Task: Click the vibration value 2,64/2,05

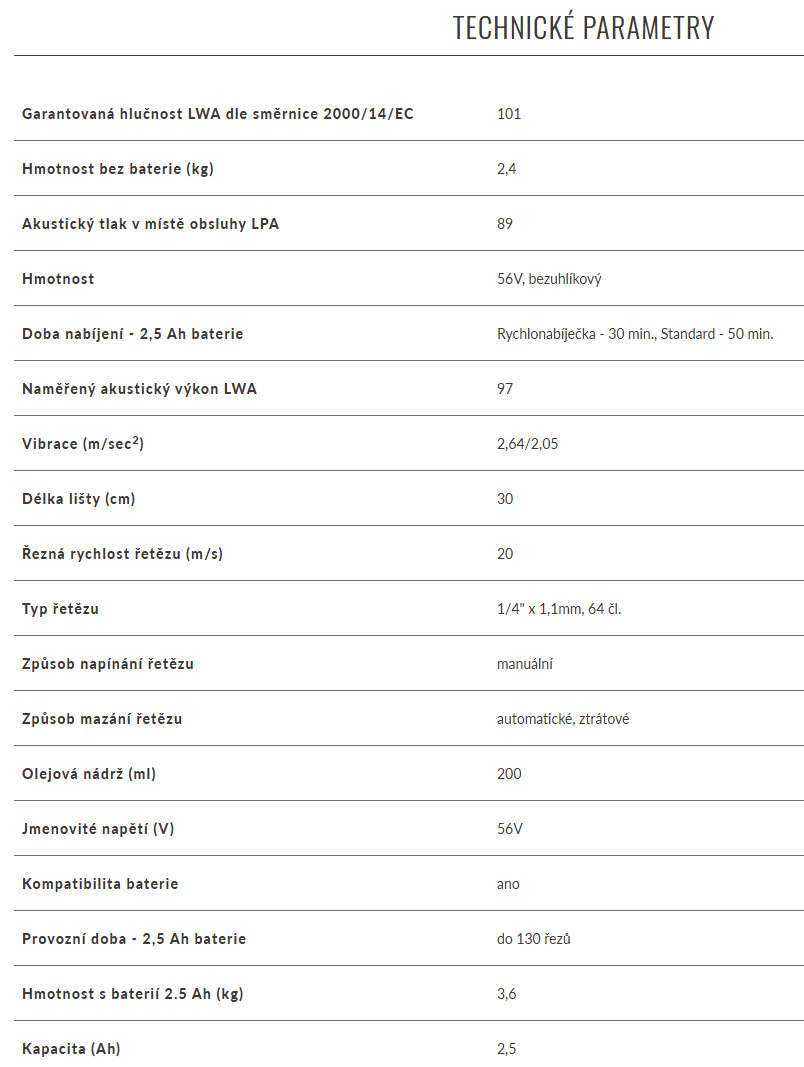Action: click(527, 444)
